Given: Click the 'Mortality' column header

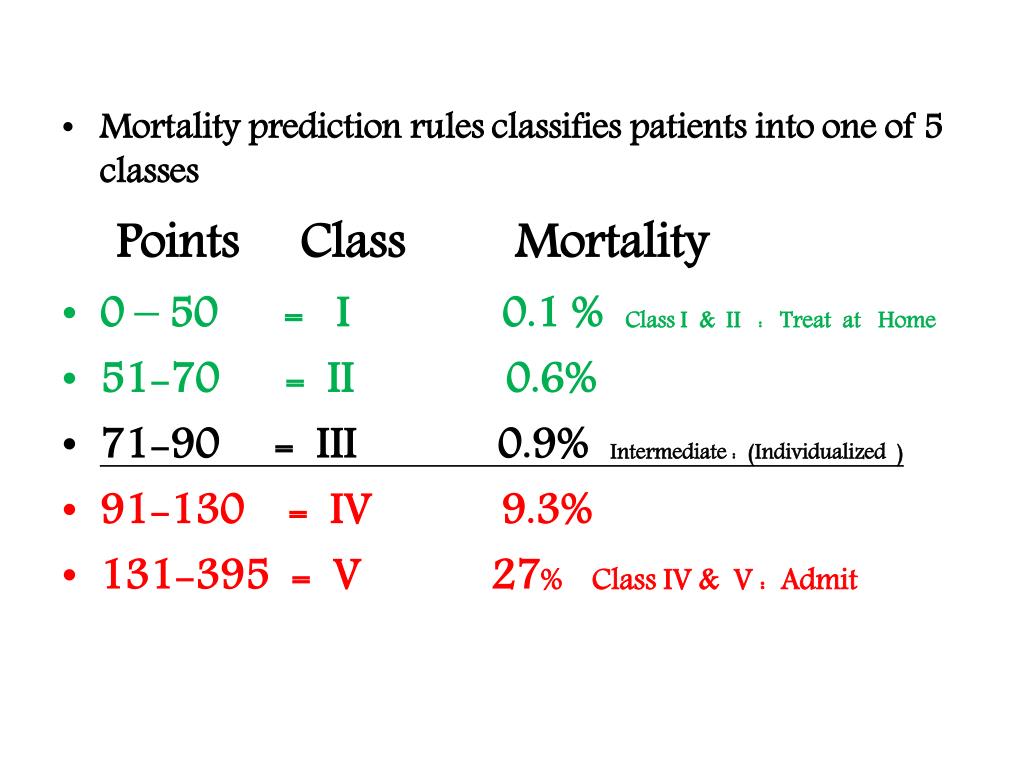Looking at the screenshot, I should pyautogui.click(x=611, y=242).
